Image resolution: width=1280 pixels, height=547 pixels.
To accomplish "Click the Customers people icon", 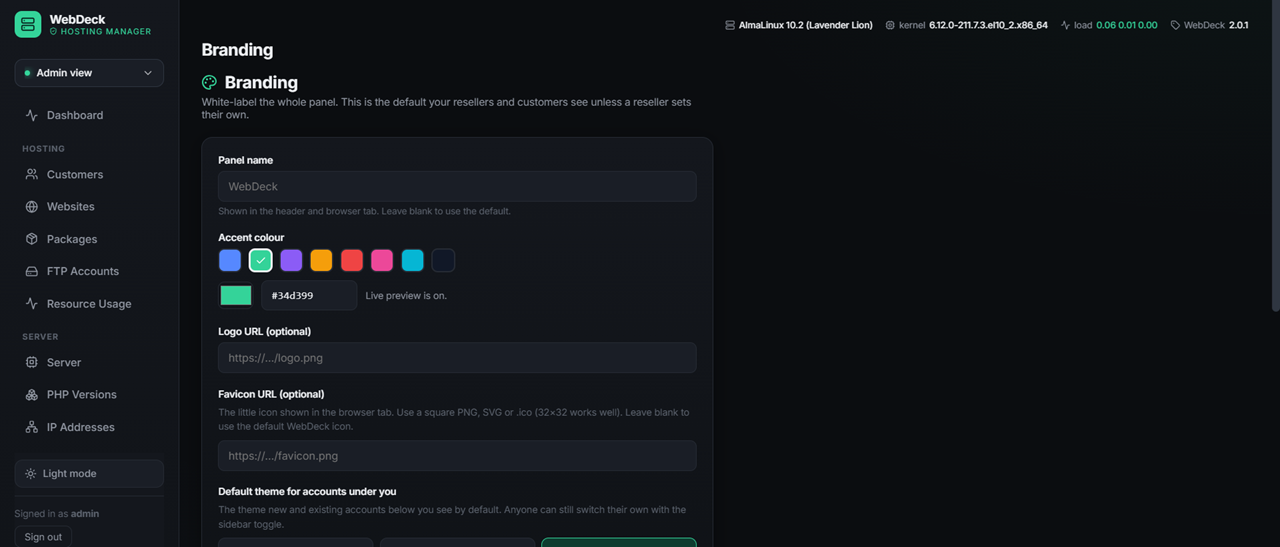I will 32,174.
